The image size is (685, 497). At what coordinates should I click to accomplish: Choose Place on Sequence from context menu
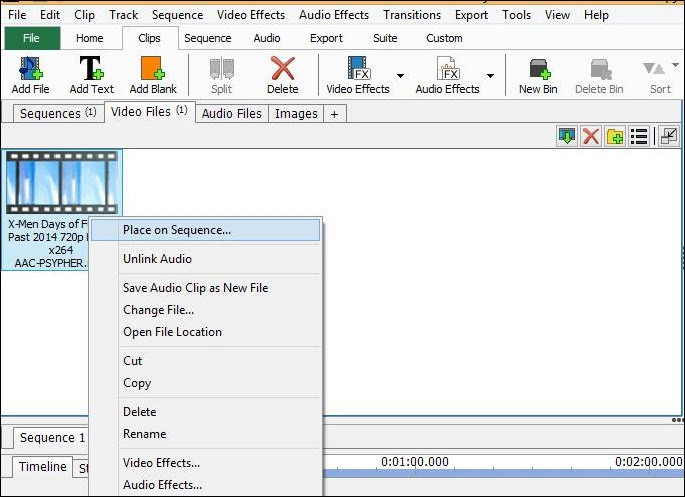(177, 230)
